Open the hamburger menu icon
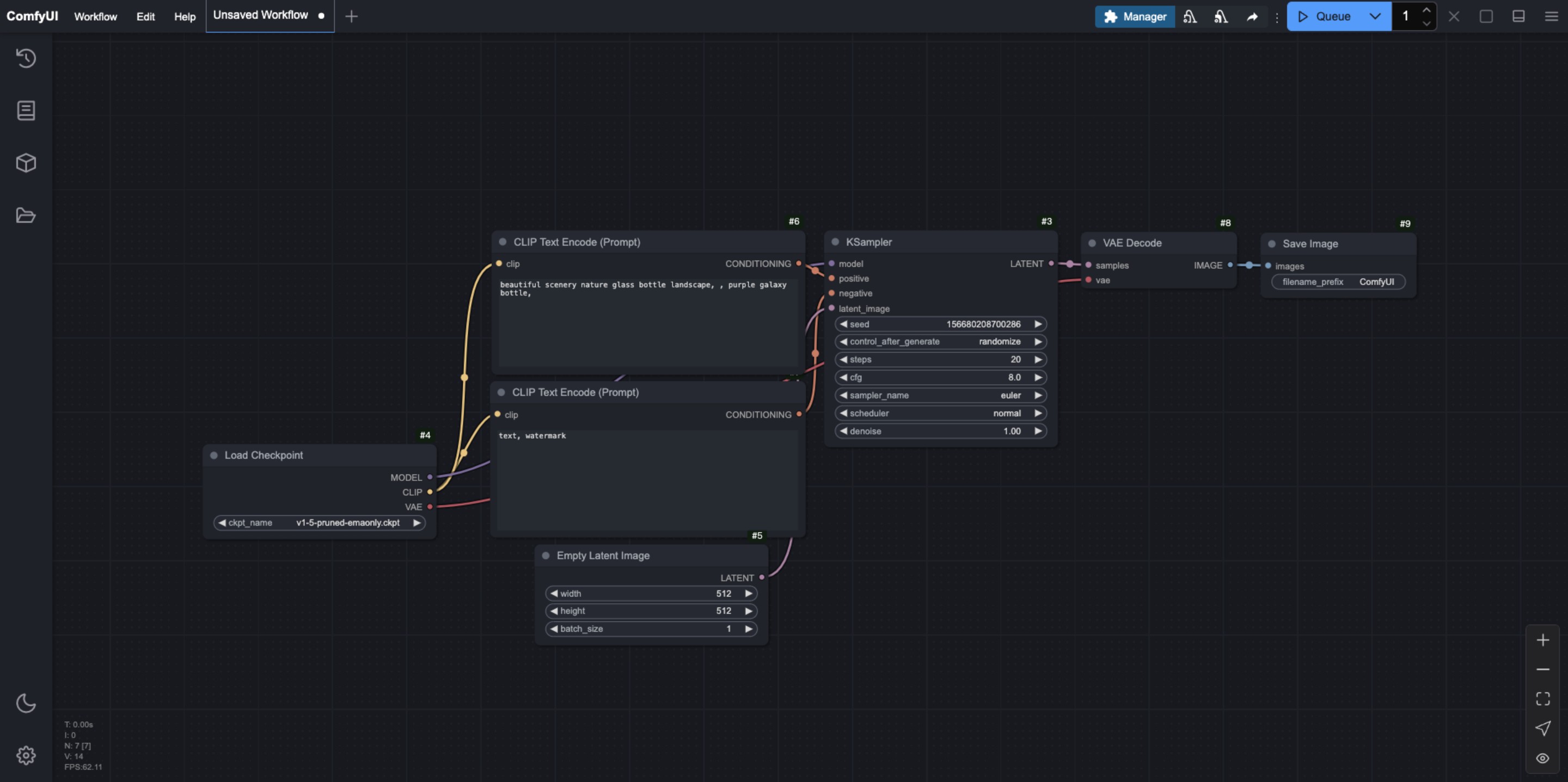The height and width of the screenshot is (782, 1568). (x=1551, y=16)
